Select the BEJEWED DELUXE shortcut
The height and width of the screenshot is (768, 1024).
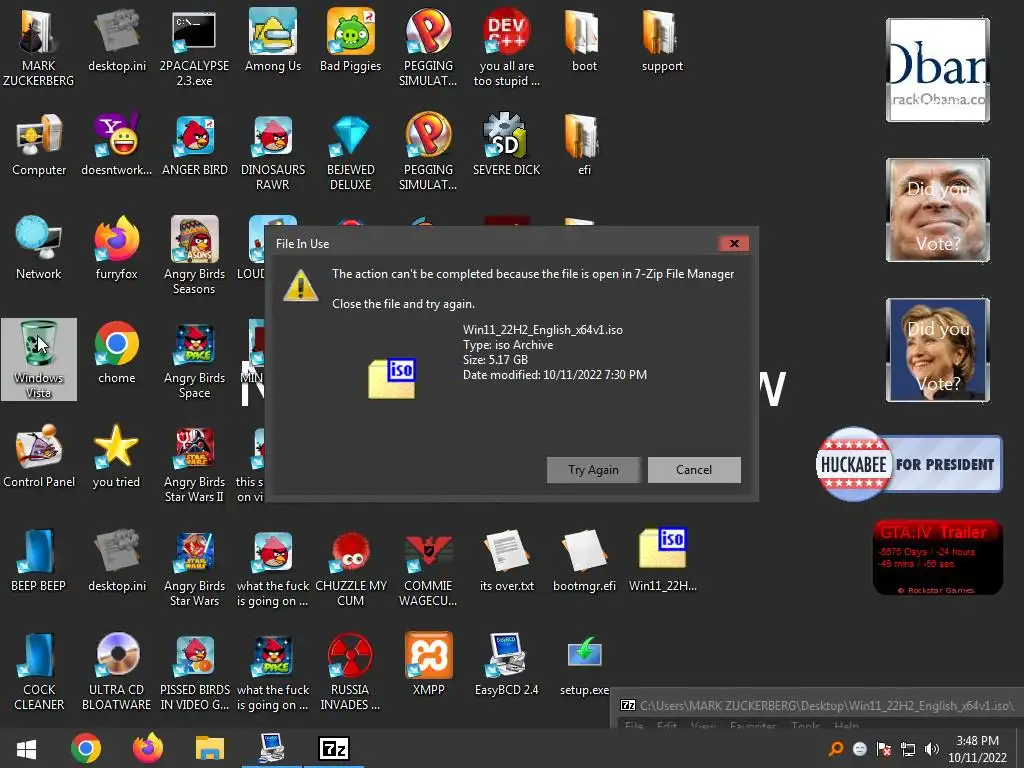pos(351,152)
